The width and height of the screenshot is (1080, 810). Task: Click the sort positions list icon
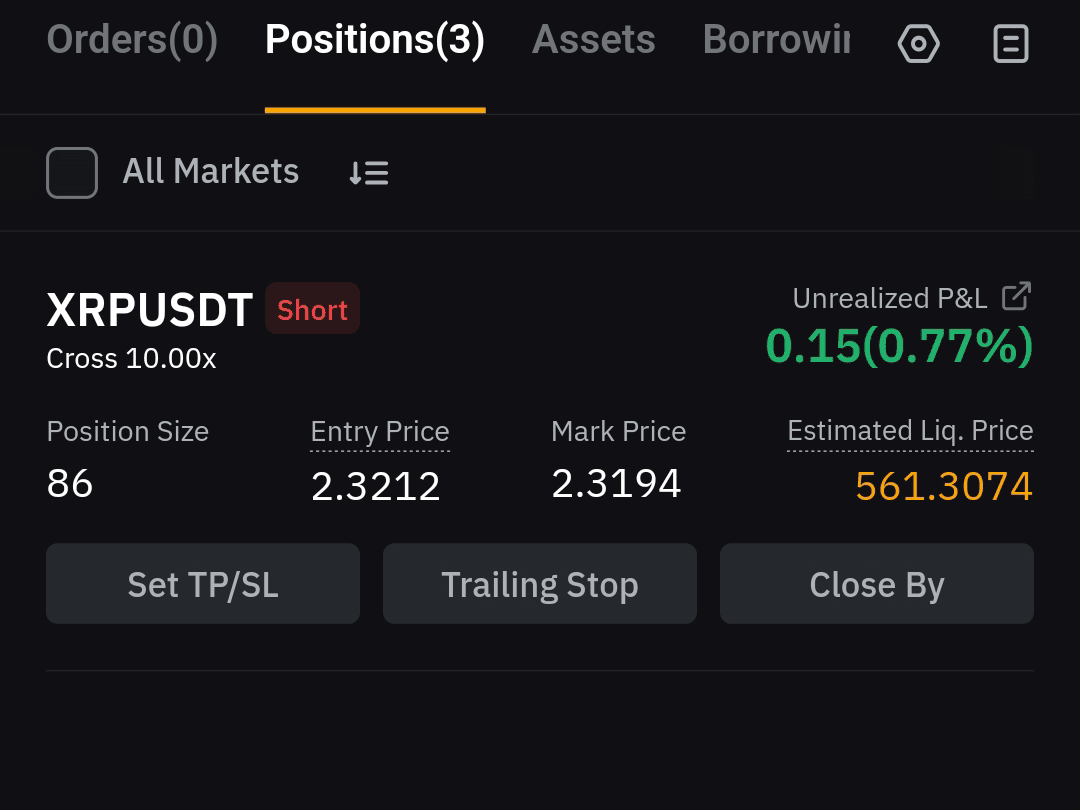coord(368,173)
